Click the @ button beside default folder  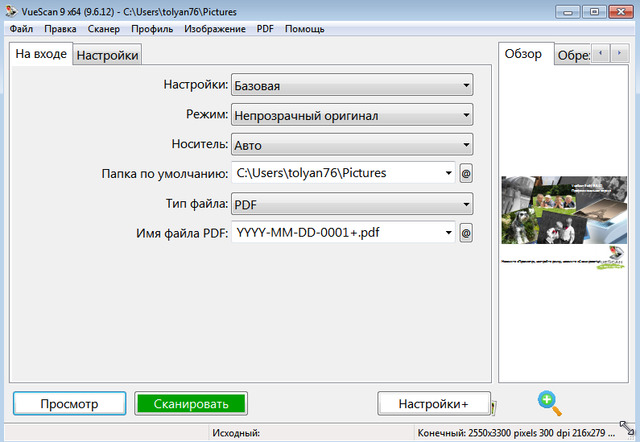[465, 174]
